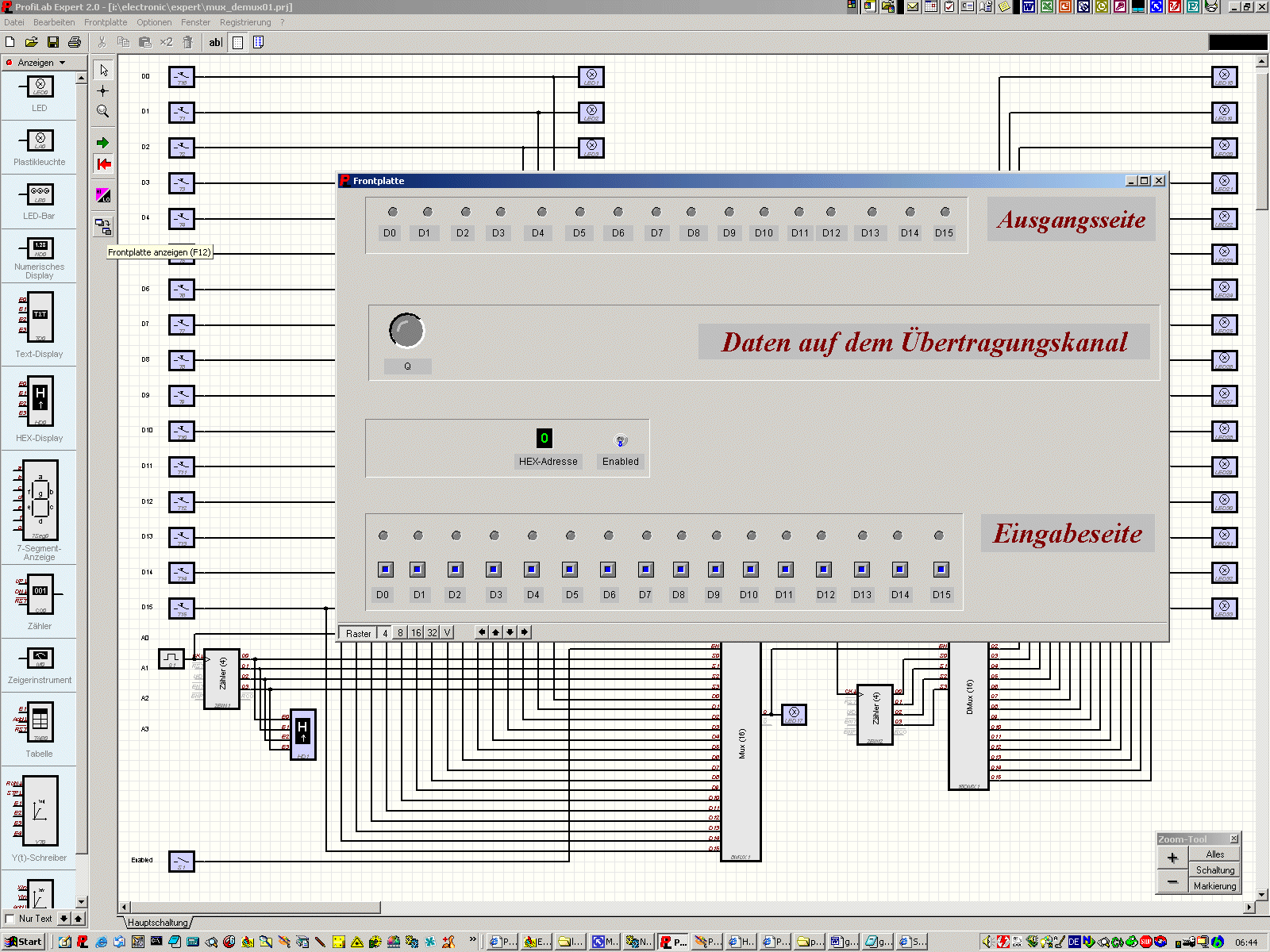Screen dimensions: 1270x952
Task: Click the HEX-Adresse display value
Action: pyautogui.click(x=545, y=438)
